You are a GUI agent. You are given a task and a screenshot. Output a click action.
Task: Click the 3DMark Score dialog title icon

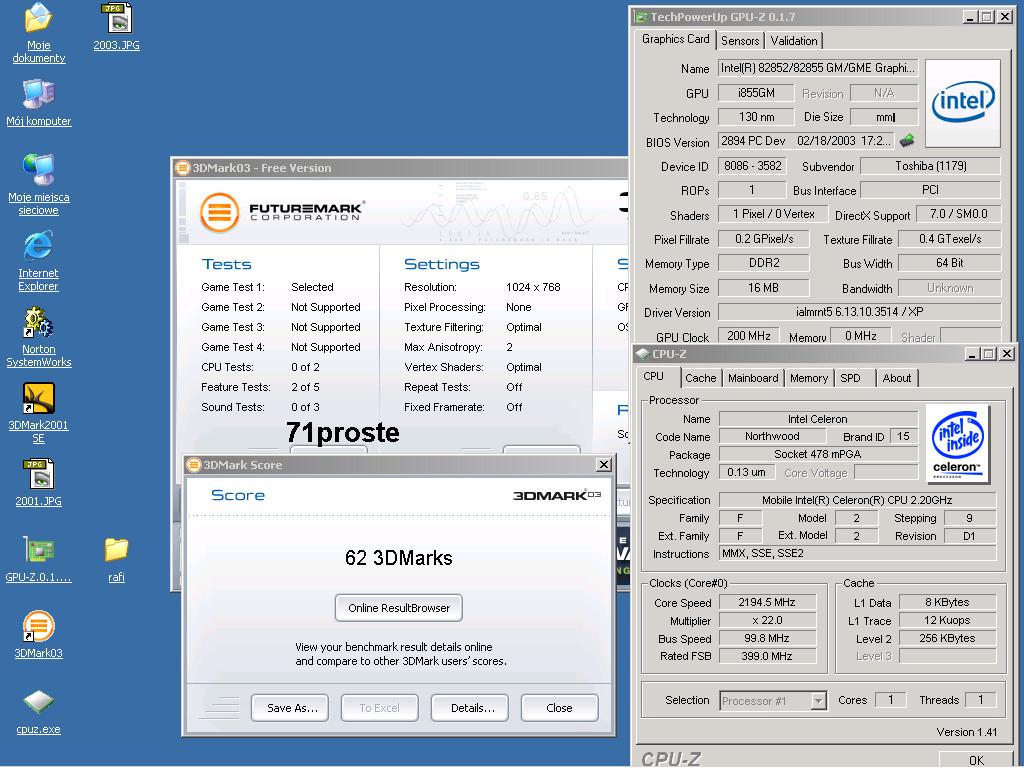[193, 464]
